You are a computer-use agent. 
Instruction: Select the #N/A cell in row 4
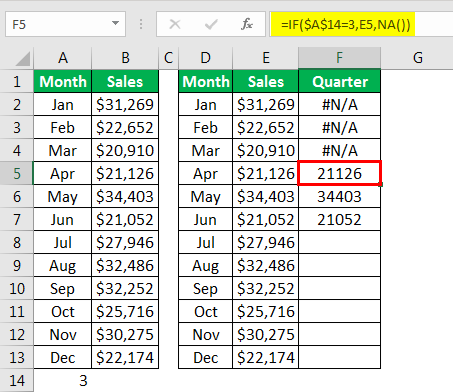[x=340, y=150]
